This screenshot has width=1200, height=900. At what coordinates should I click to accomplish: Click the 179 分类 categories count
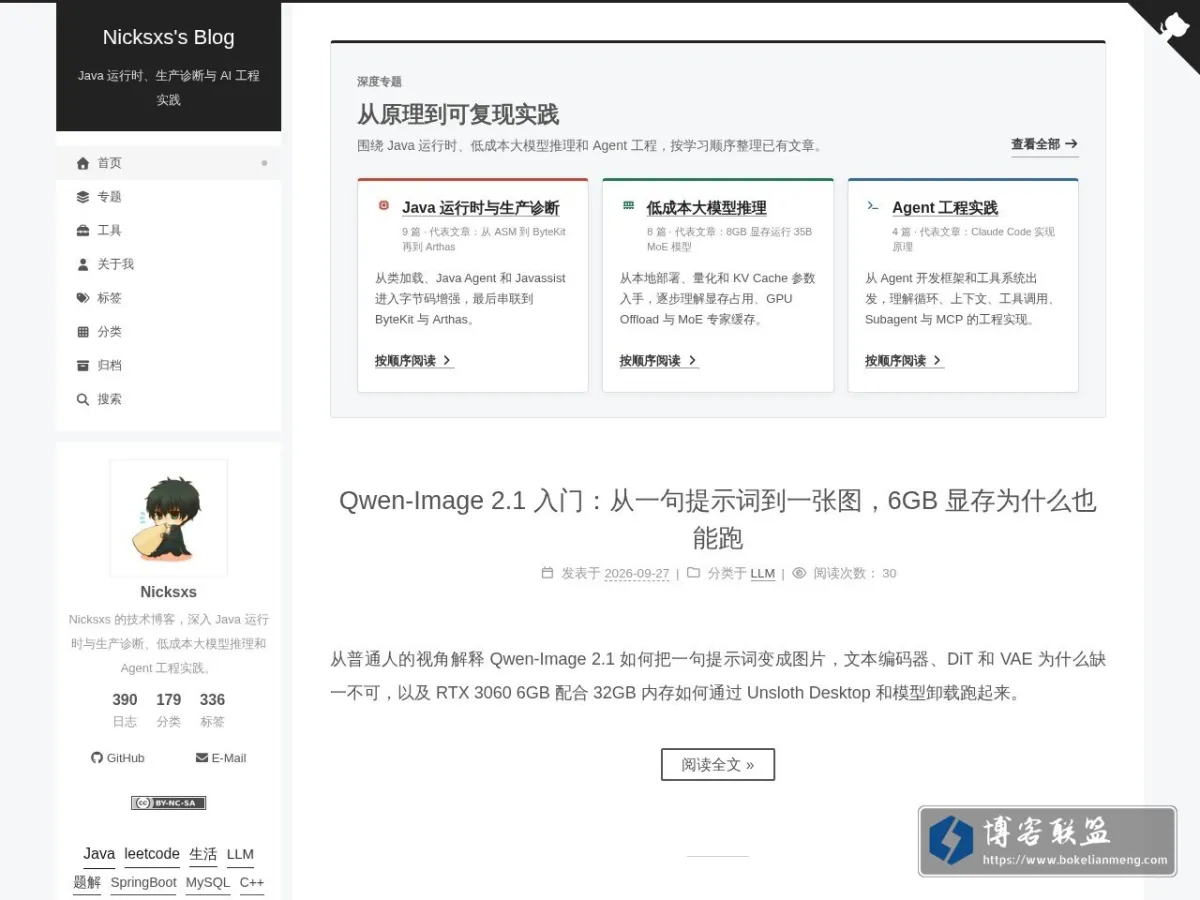pyautogui.click(x=169, y=709)
